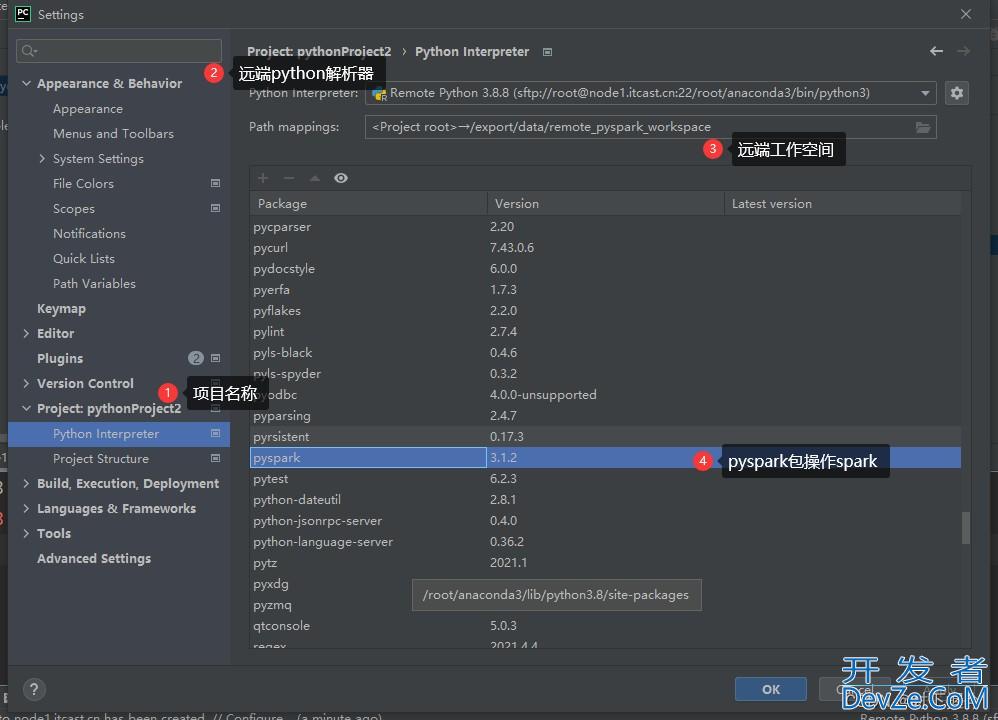This screenshot has height=720, width=998.
Task: Select the pydocstyle package row
Action: [605, 269]
